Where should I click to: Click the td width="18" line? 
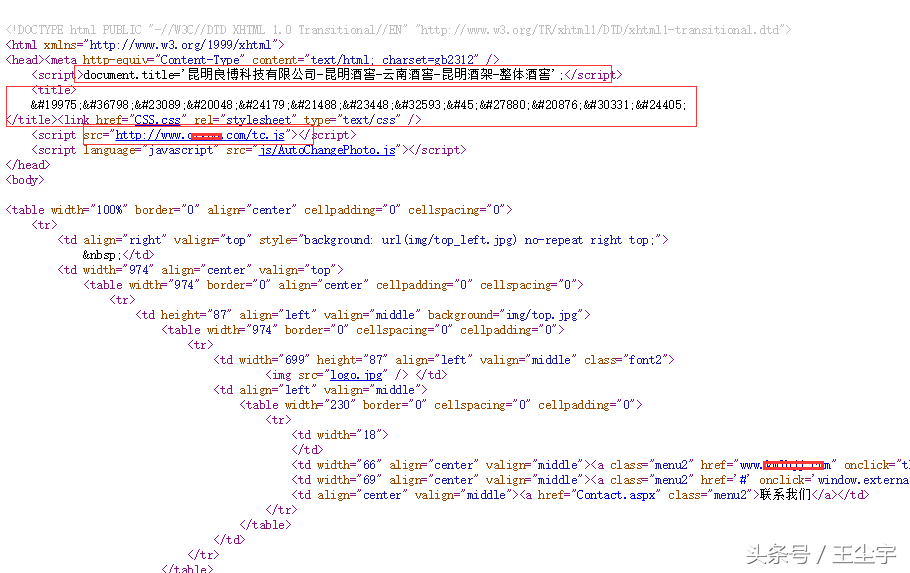pyautogui.click(x=340, y=435)
